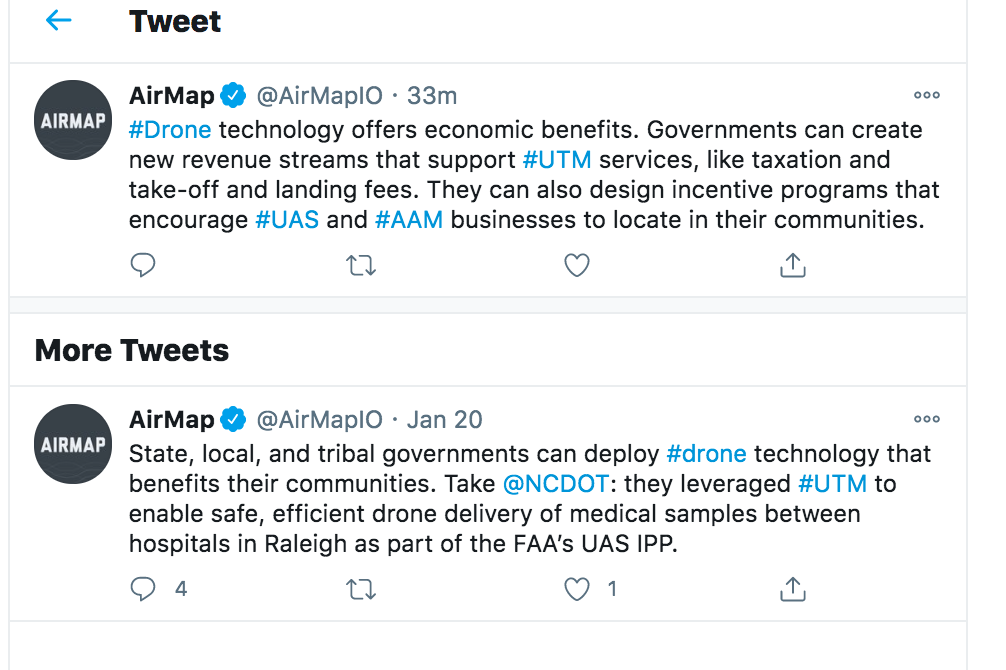This screenshot has height=670, width=1006.
Task: Retweet the #Drone technology tweet
Action: point(360,265)
